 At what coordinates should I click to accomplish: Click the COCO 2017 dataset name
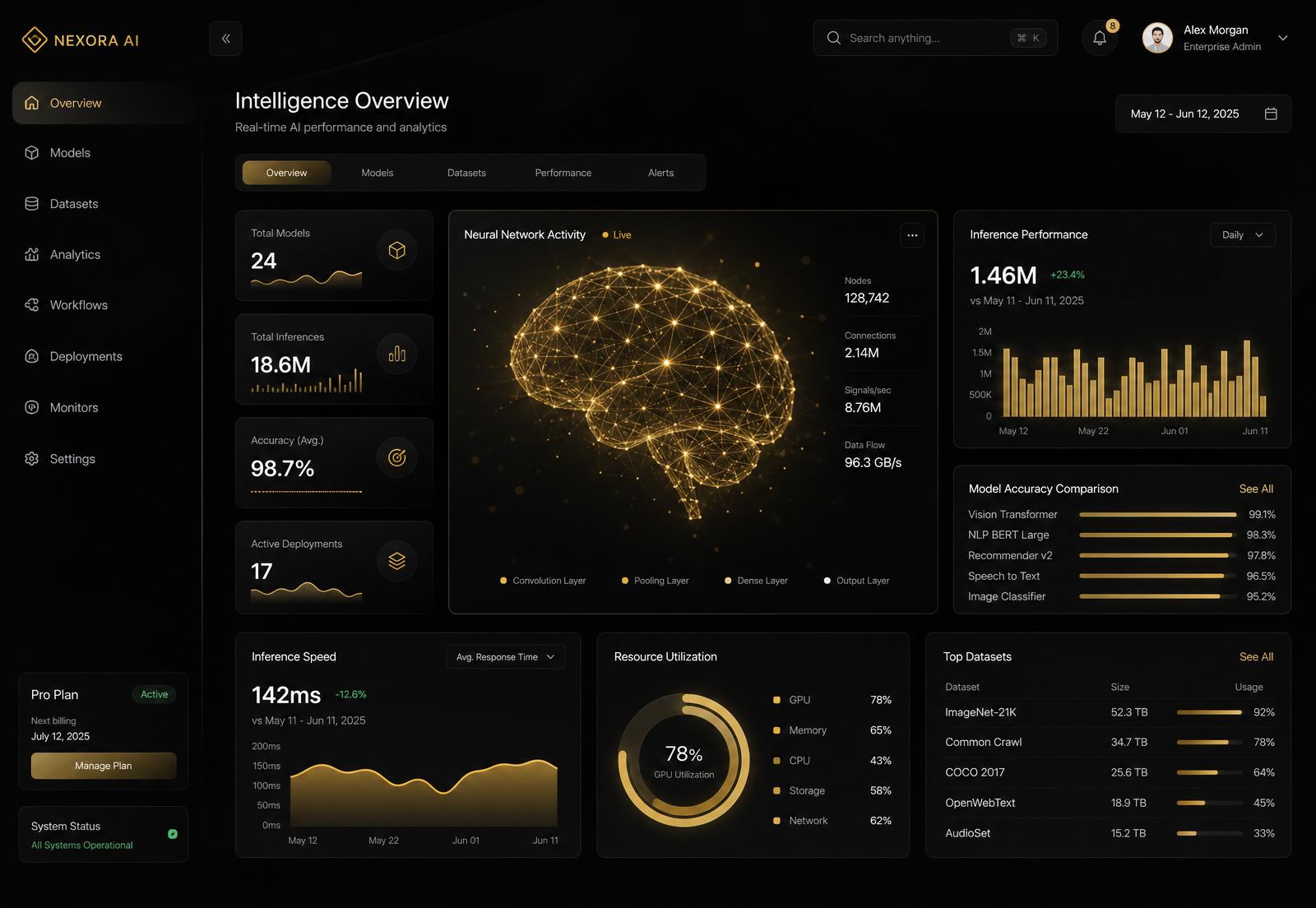click(975, 772)
